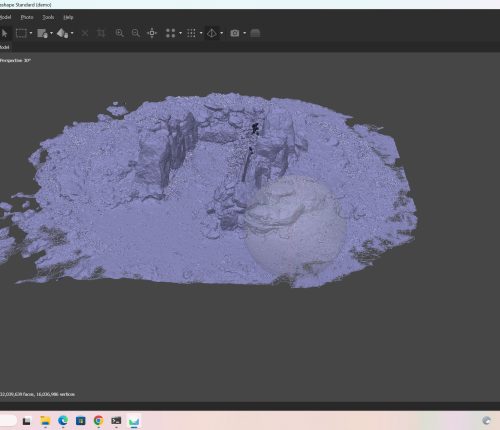Choose the Resize Region tool

[42, 33]
